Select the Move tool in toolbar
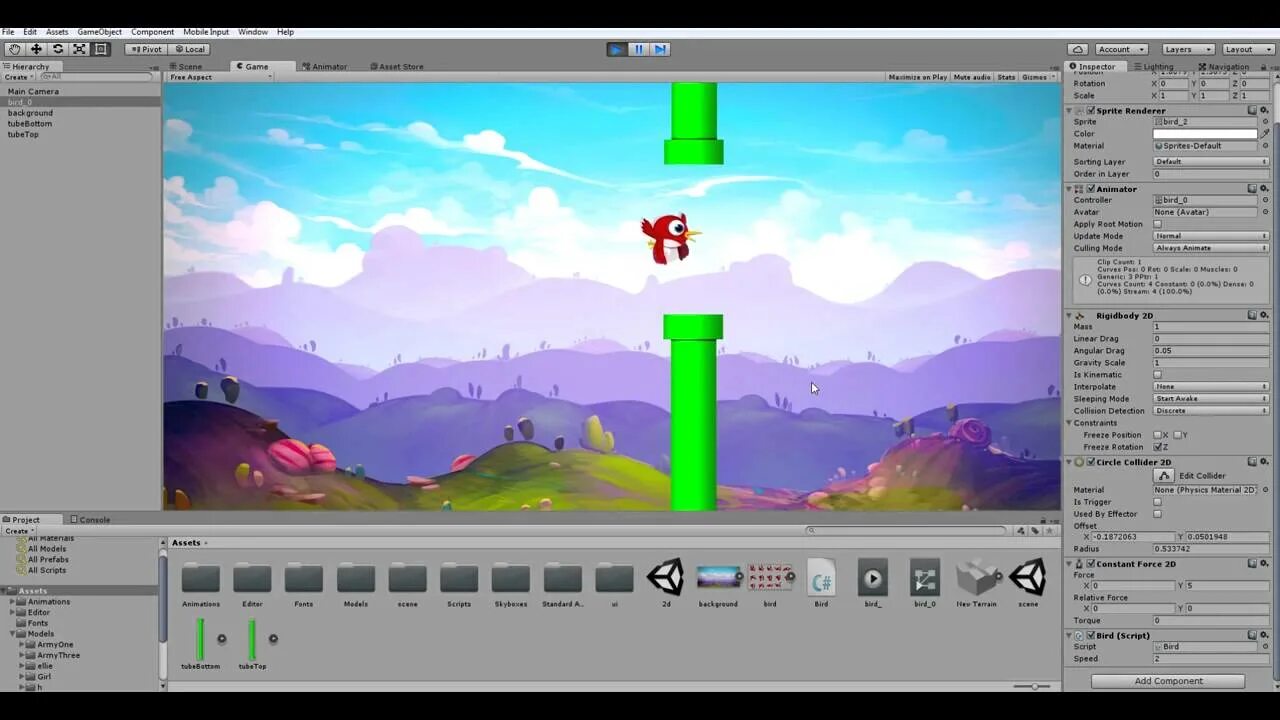 pos(36,49)
